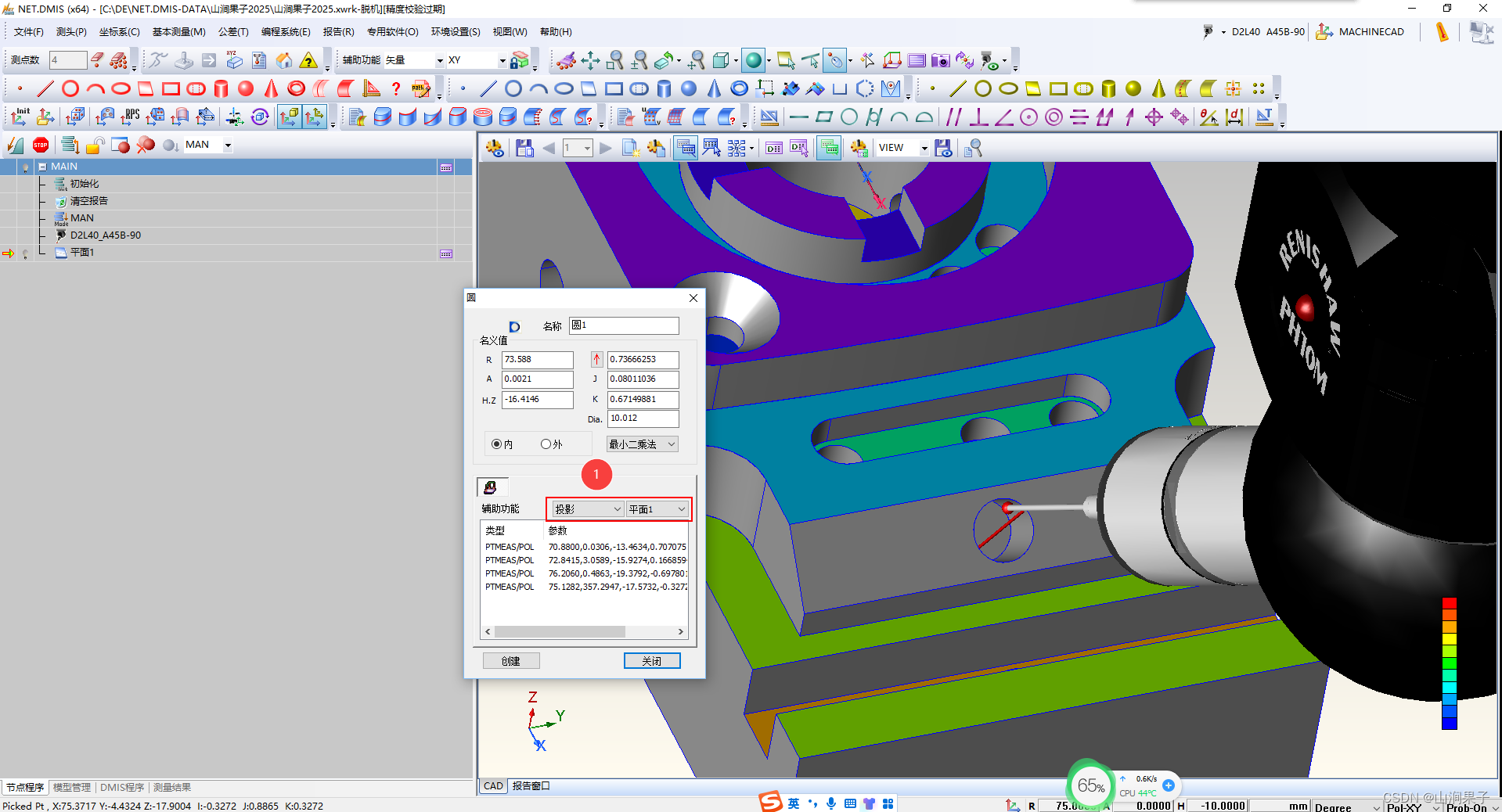Screen dimensions: 1502x812
Task: Select the red arc measurement tool
Action: [95, 88]
